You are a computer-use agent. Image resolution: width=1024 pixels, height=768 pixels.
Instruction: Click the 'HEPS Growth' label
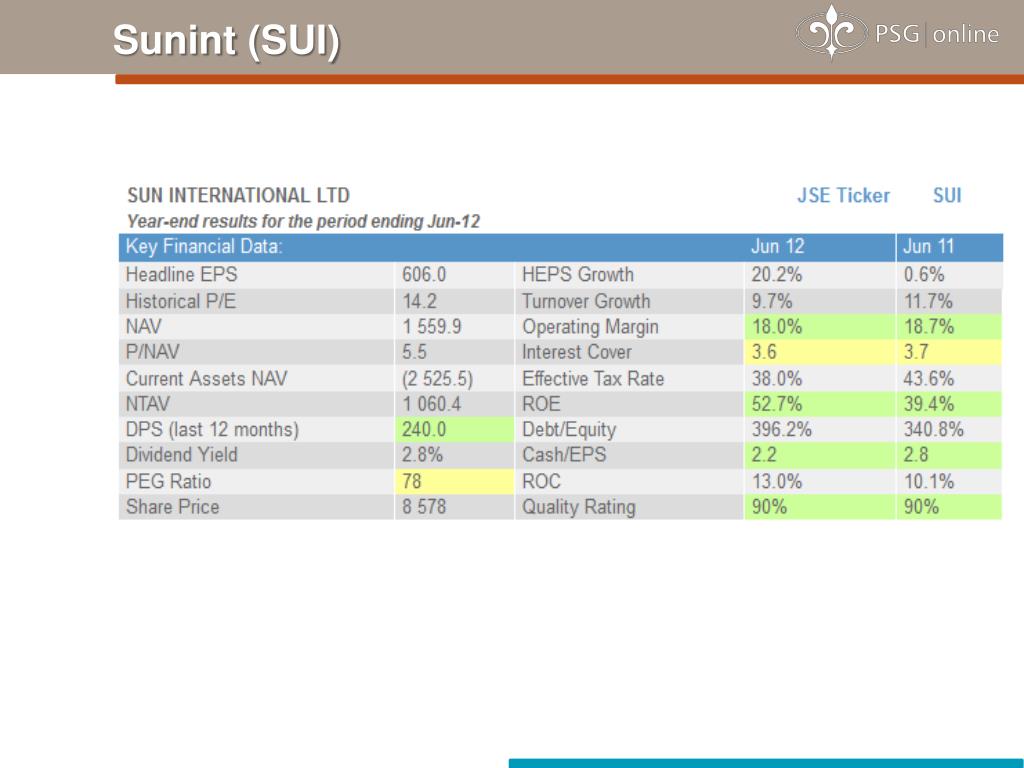pyautogui.click(x=578, y=275)
